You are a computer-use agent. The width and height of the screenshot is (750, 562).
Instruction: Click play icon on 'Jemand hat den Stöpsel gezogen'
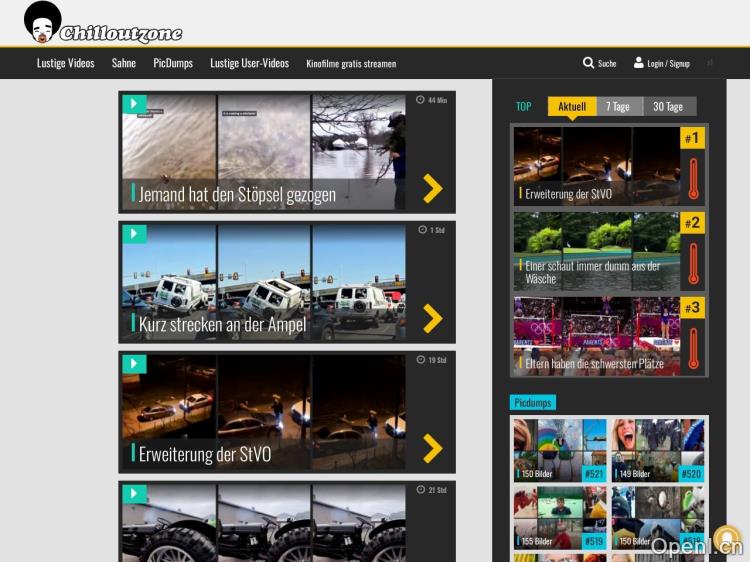(x=134, y=105)
